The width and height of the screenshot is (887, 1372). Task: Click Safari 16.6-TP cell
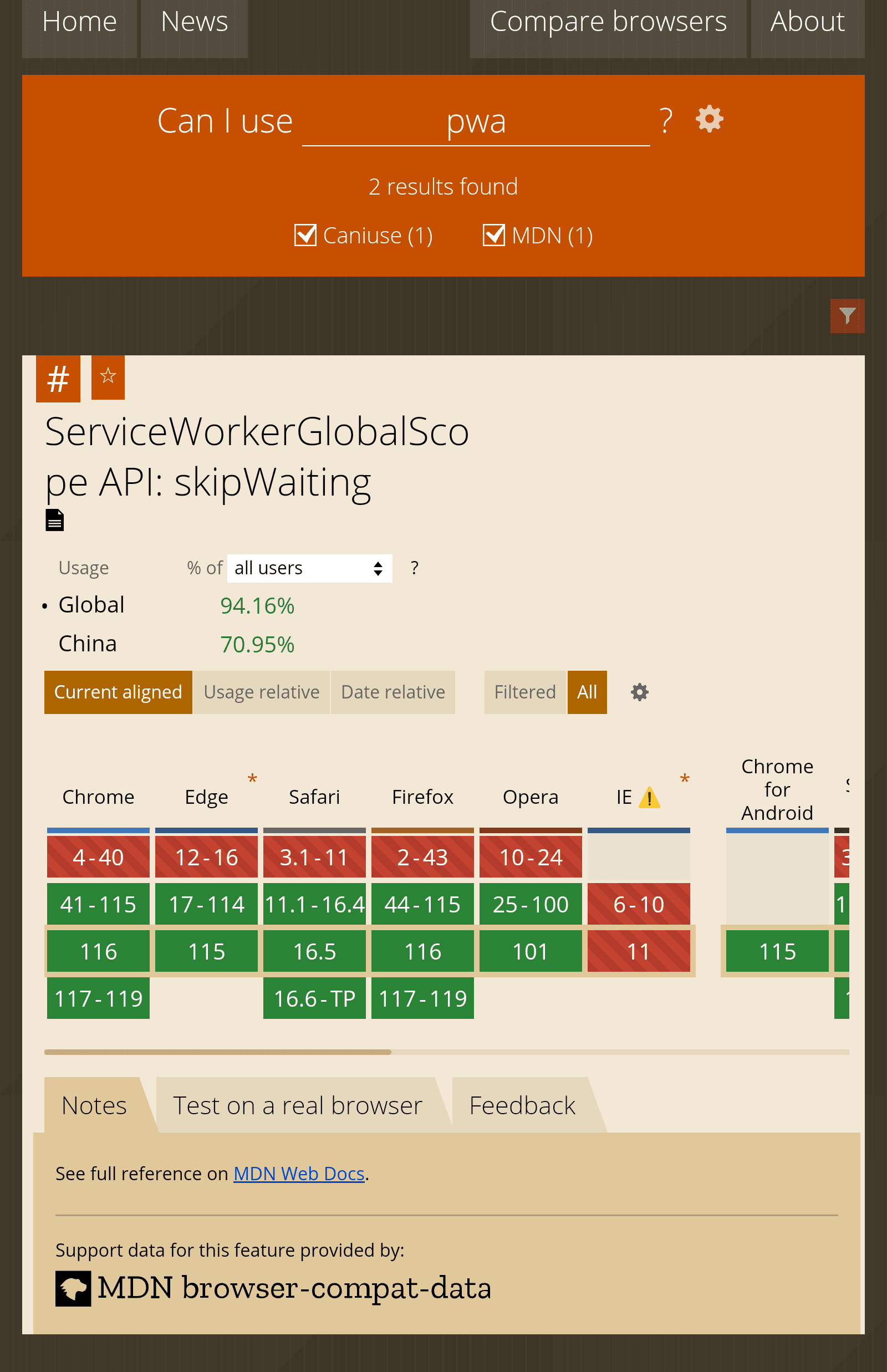(x=314, y=998)
